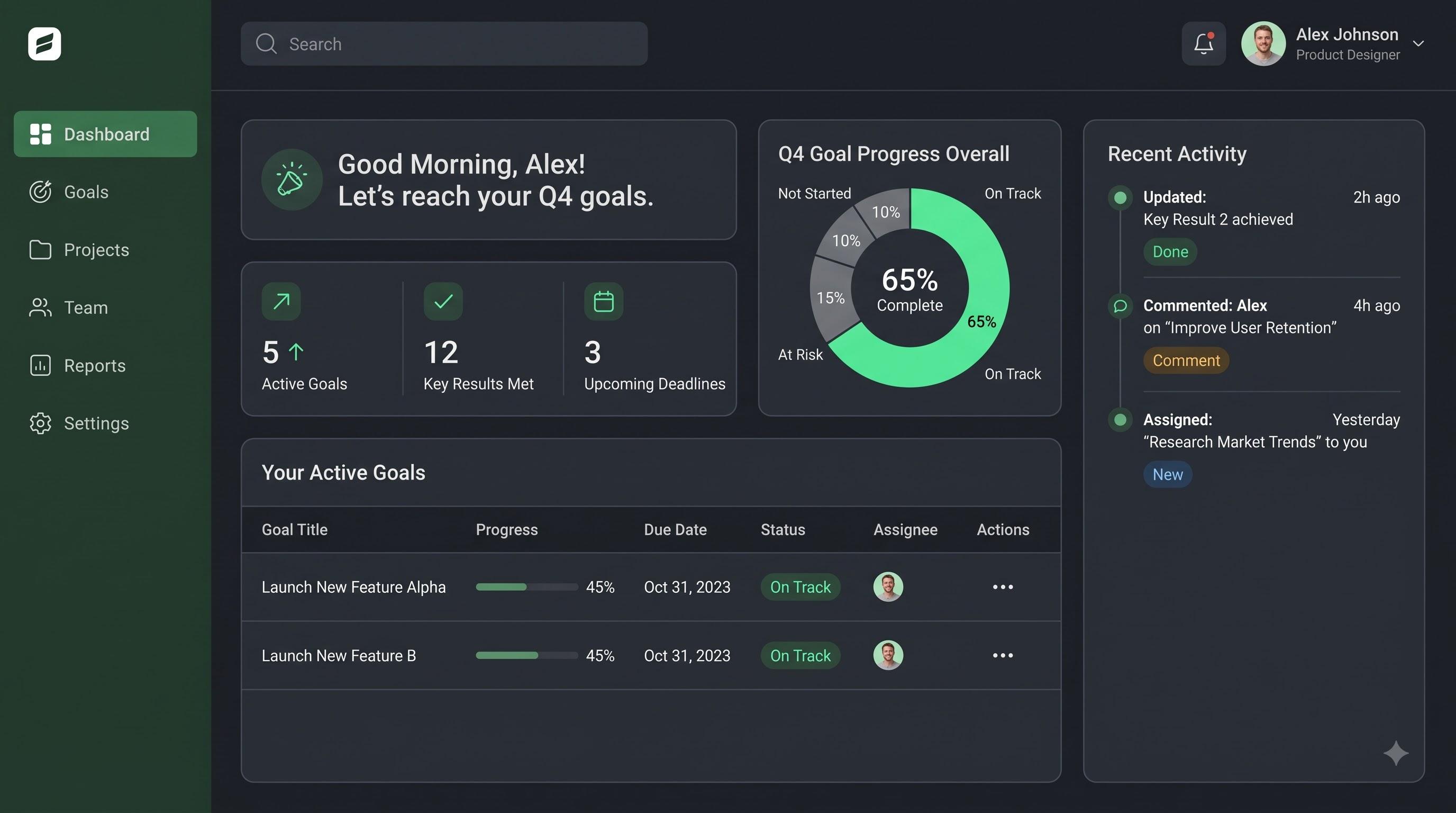Click the Due Date column header

tap(675, 530)
